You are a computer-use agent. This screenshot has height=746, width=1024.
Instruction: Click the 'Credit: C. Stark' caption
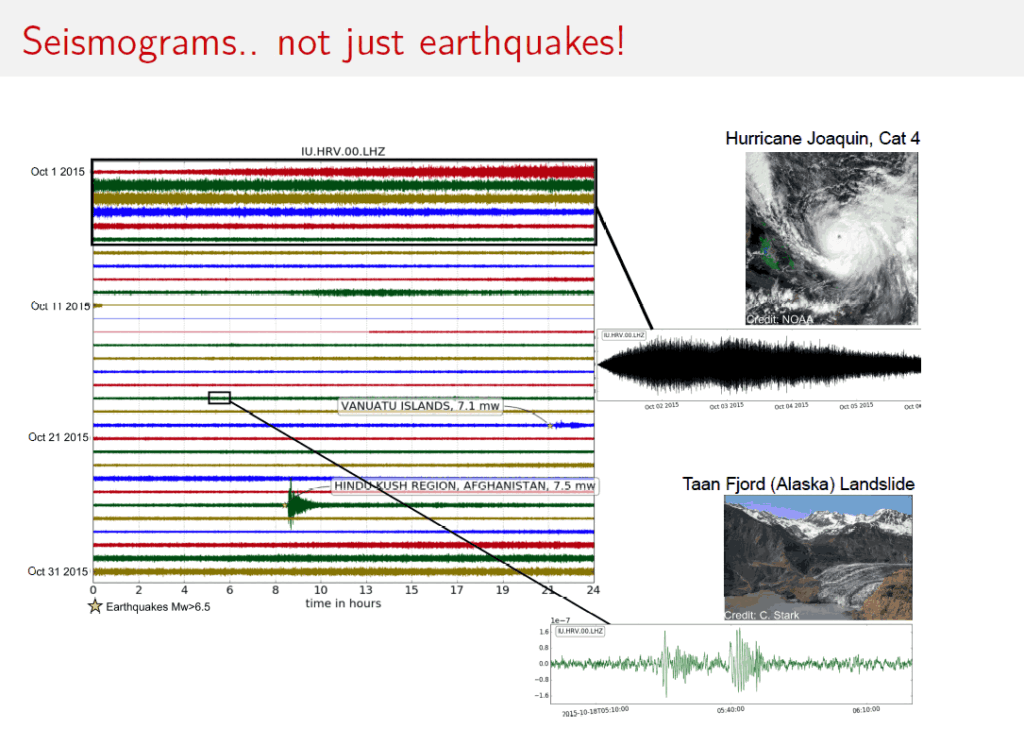coord(761,615)
